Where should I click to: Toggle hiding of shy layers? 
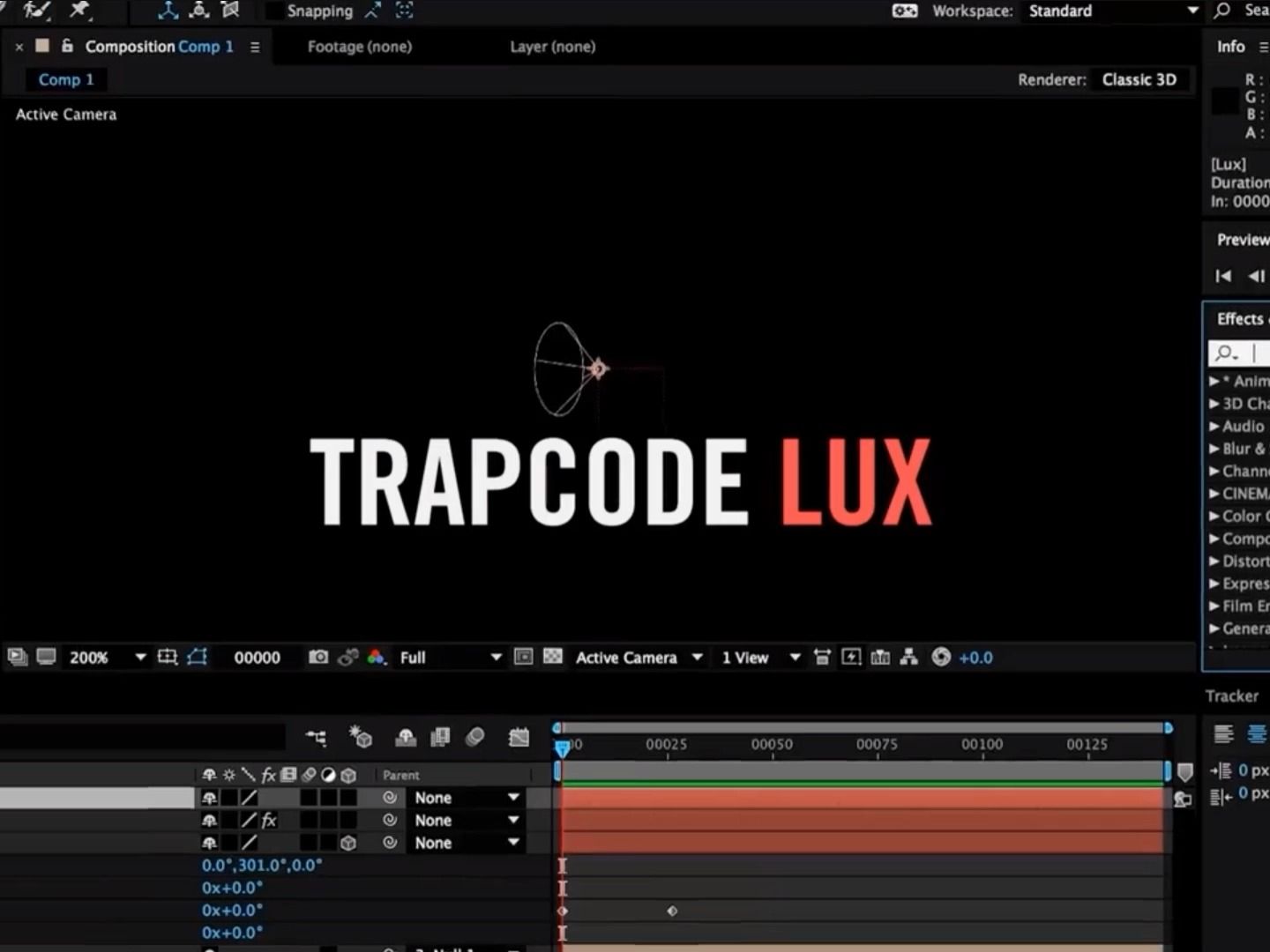[406, 737]
